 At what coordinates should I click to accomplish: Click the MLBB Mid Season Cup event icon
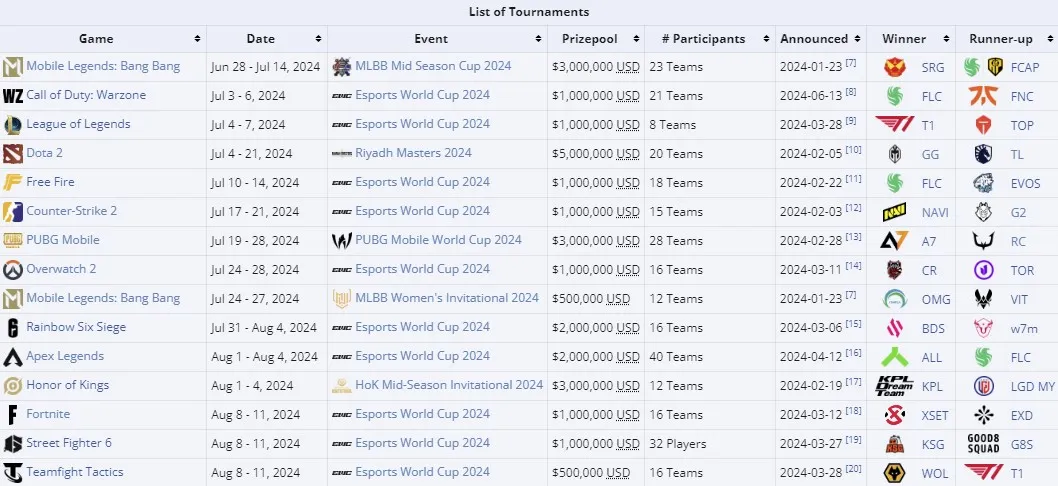(x=342, y=66)
